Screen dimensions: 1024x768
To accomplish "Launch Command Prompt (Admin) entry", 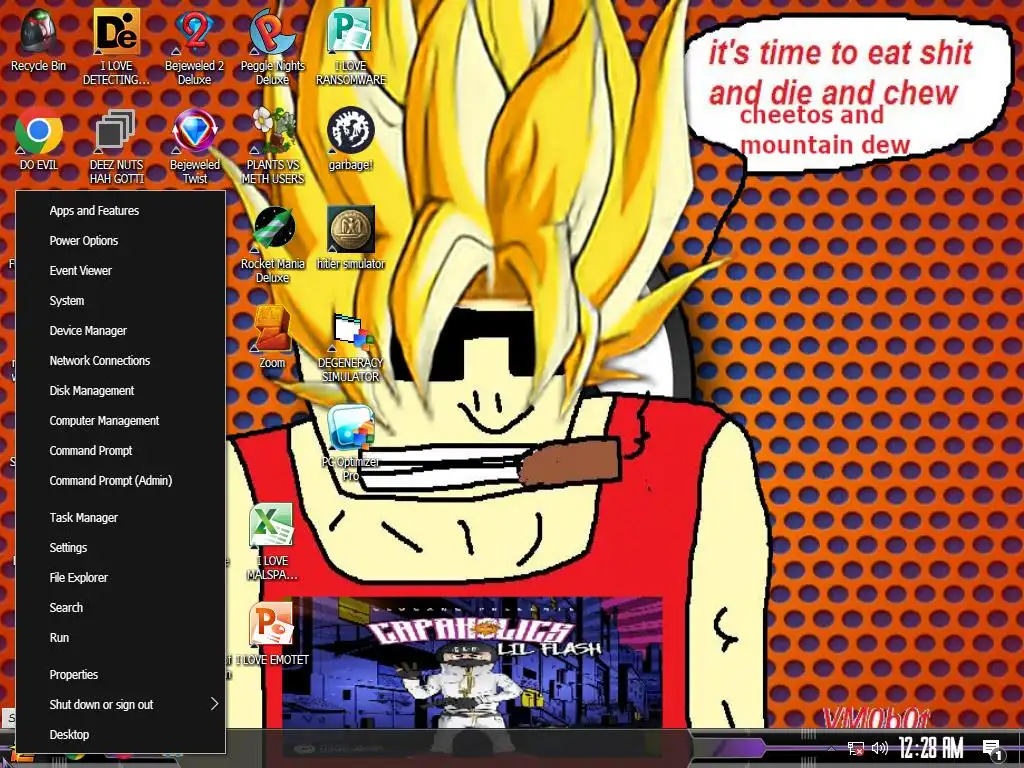I will coord(121,481).
